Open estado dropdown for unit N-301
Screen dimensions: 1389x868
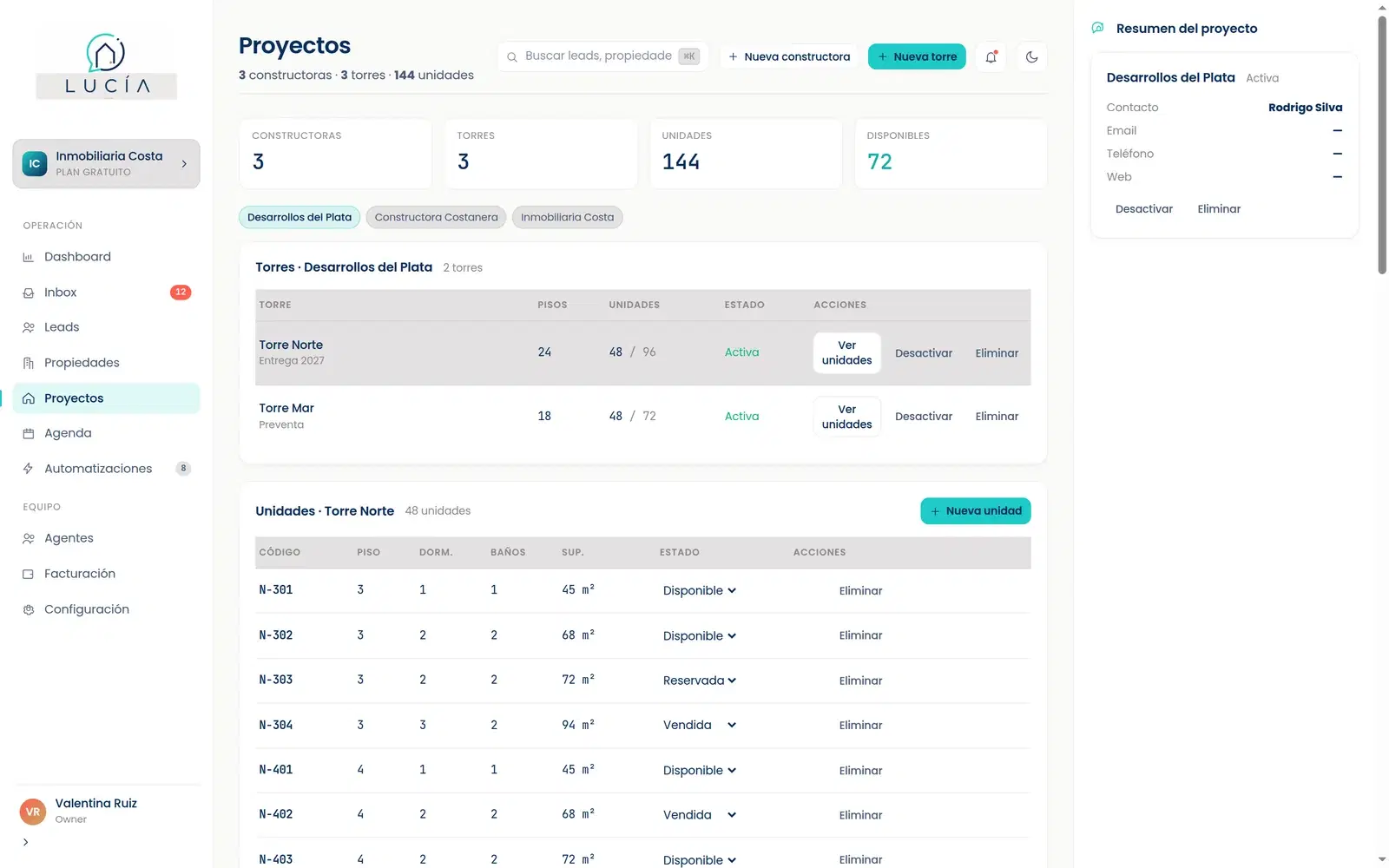point(700,590)
